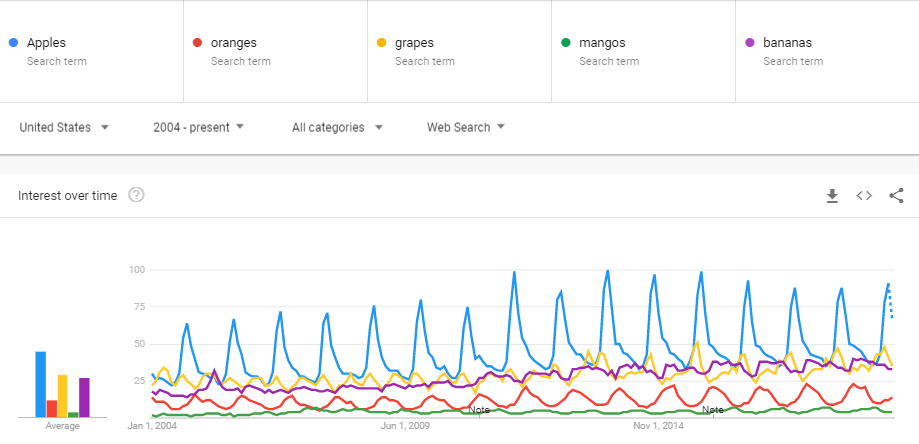Screen dimensions: 919x444
Task: Open the United States region dropdown
Action: pyautogui.click(x=64, y=128)
